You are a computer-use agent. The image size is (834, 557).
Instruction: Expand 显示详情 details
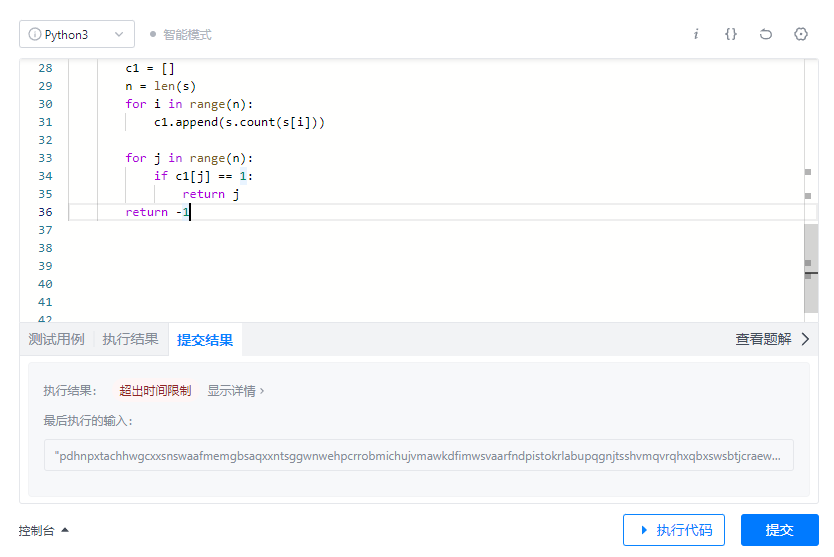click(x=236, y=391)
